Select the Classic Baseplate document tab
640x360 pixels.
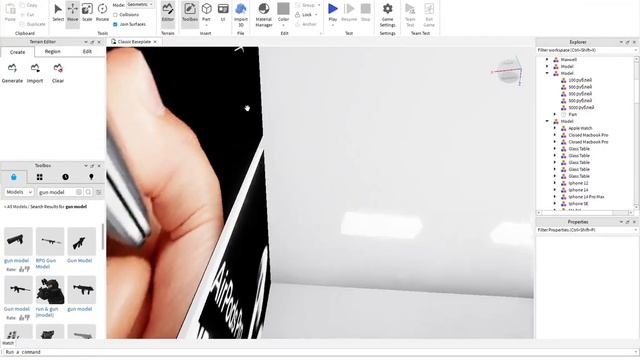tap(134, 42)
